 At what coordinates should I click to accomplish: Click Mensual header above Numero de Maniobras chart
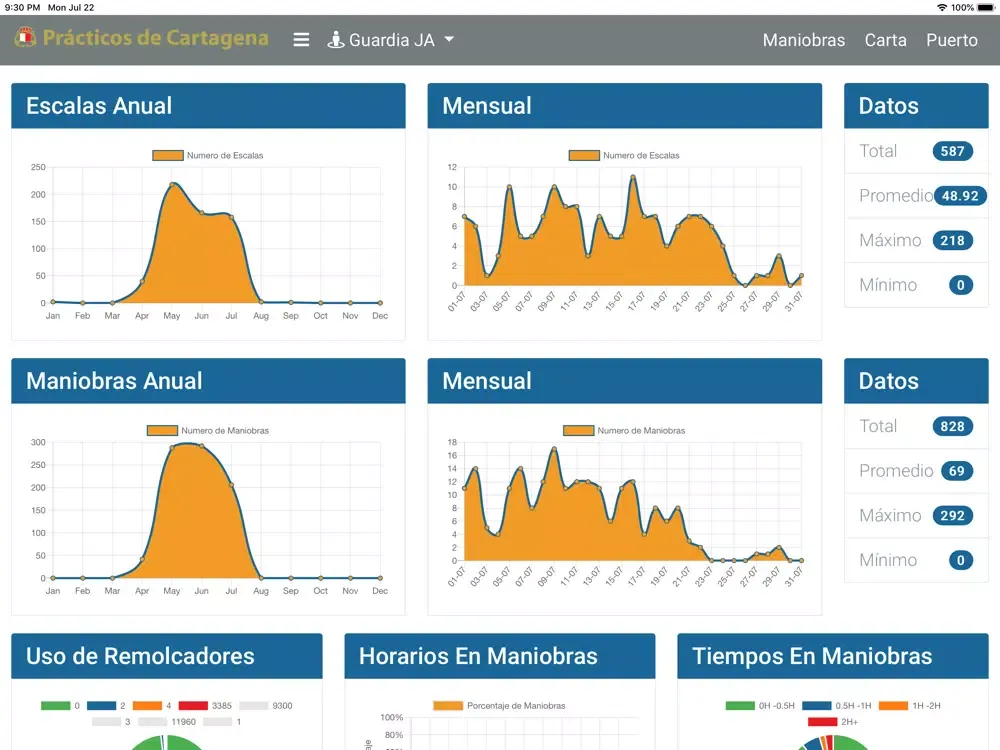point(624,381)
